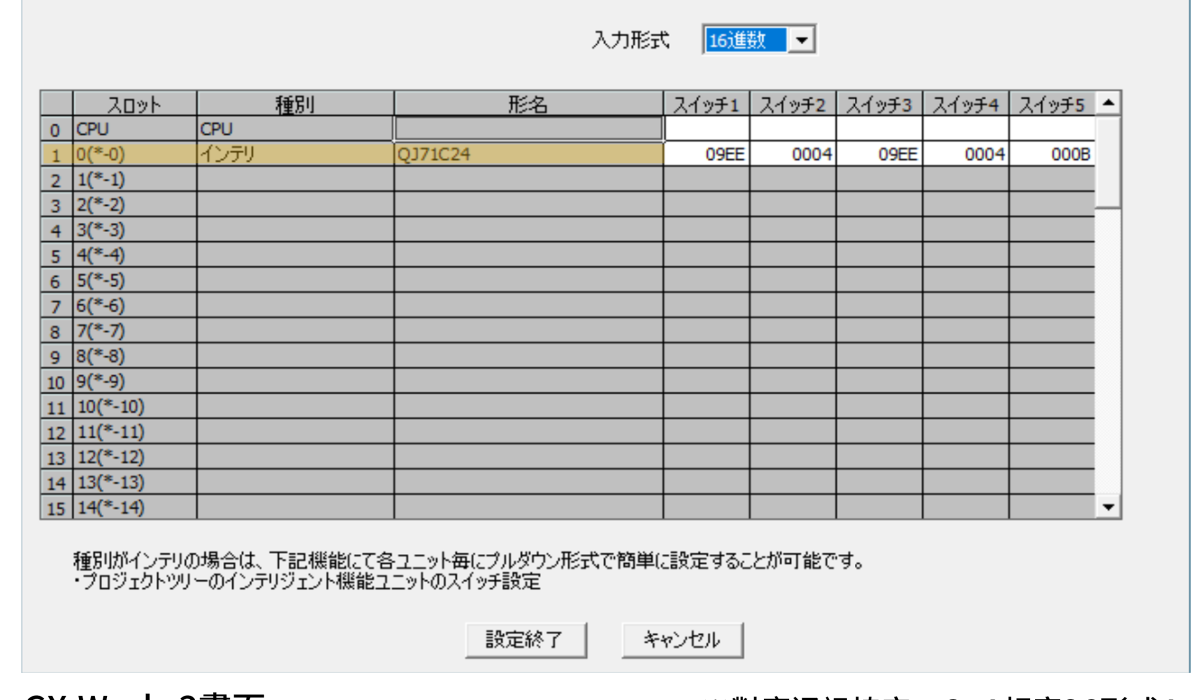Click the スロット column header

(134, 104)
